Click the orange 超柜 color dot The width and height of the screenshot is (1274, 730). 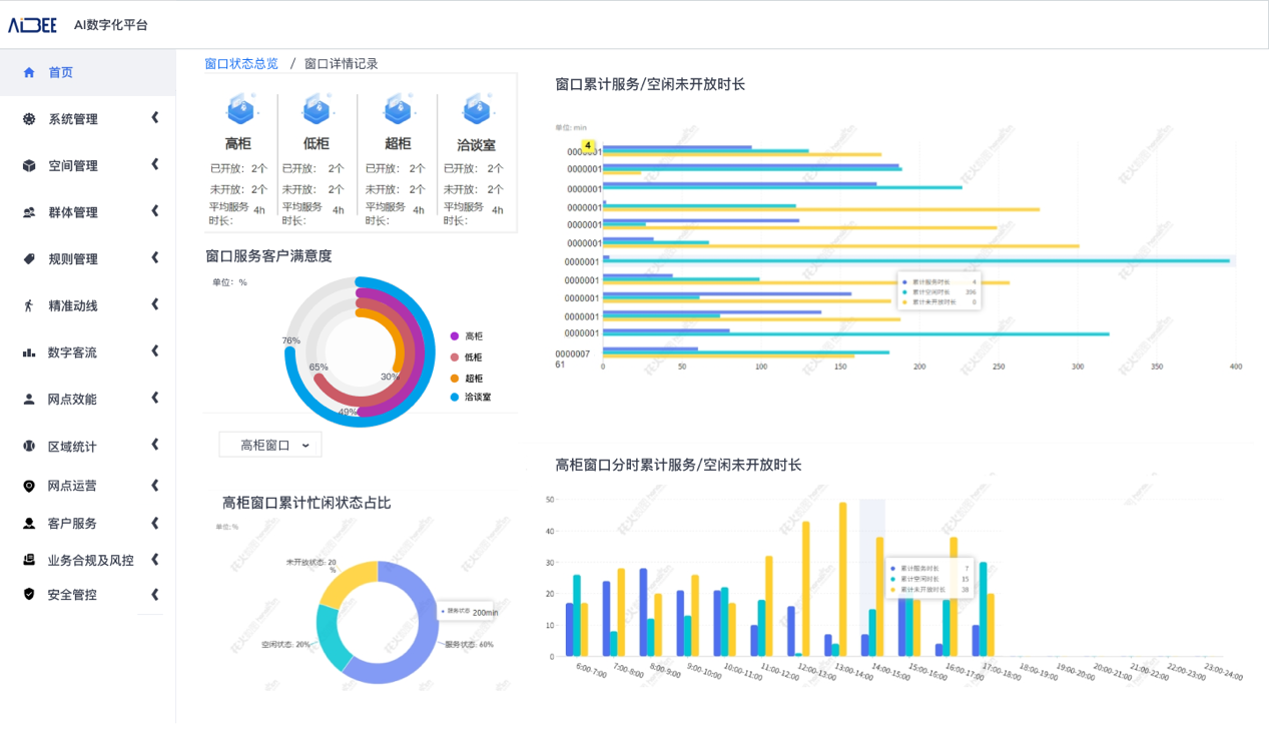click(453, 378)
